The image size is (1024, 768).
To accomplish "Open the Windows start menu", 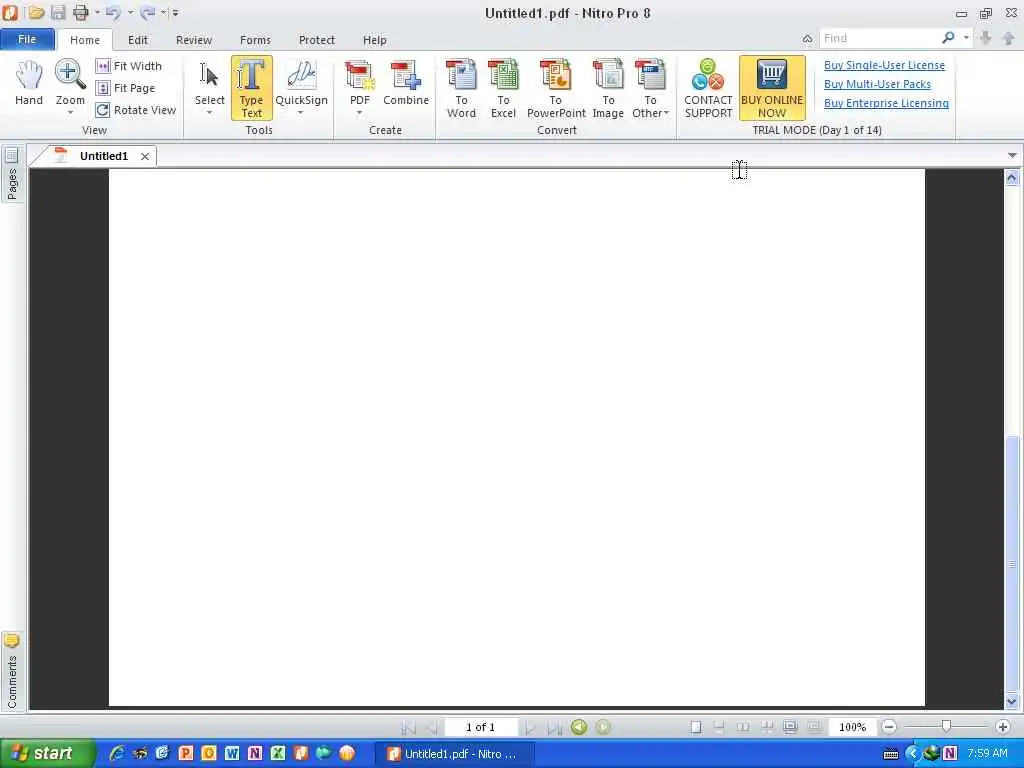I will coord(47,754).
